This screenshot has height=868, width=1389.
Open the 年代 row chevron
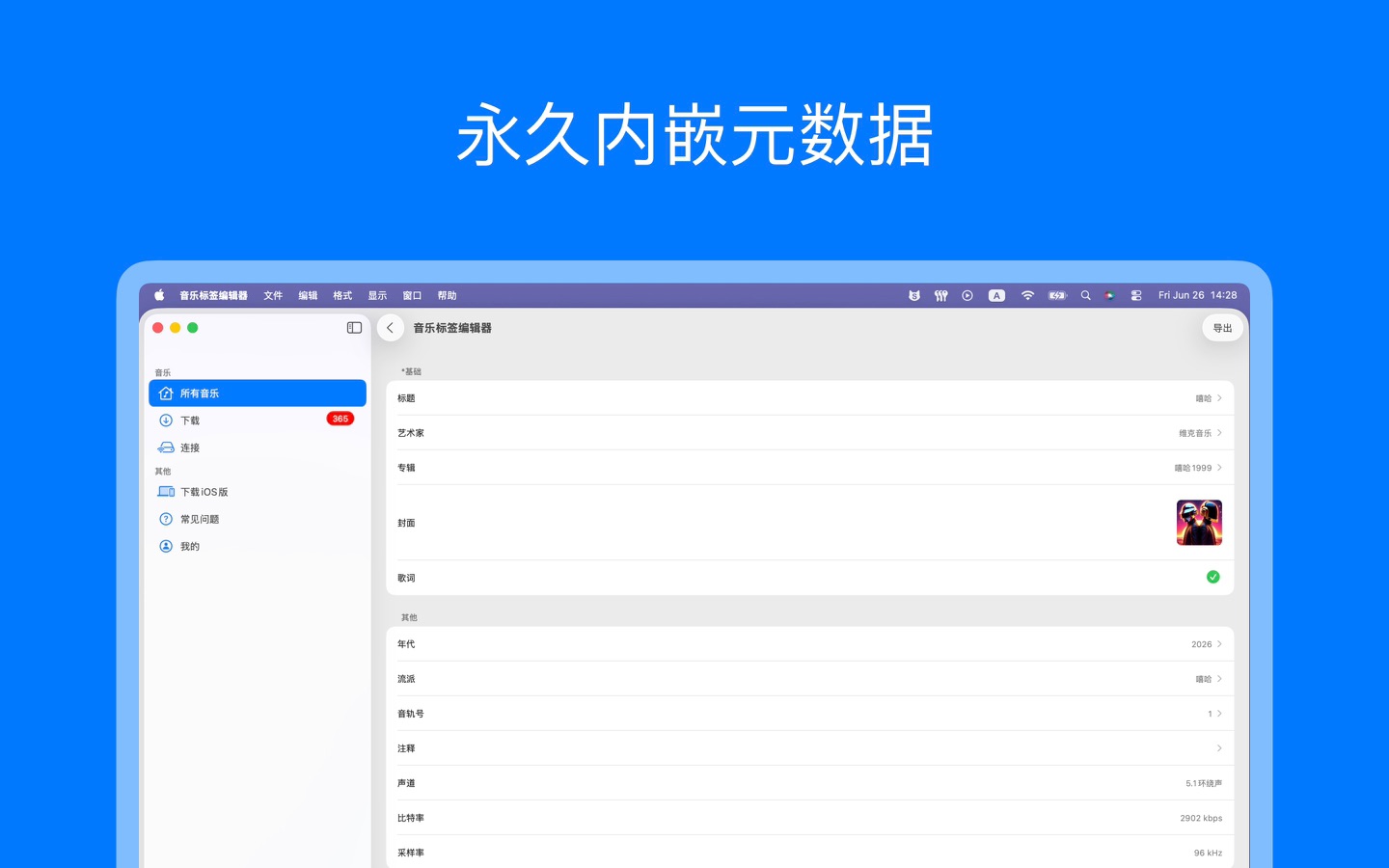tap(1219, 644)
